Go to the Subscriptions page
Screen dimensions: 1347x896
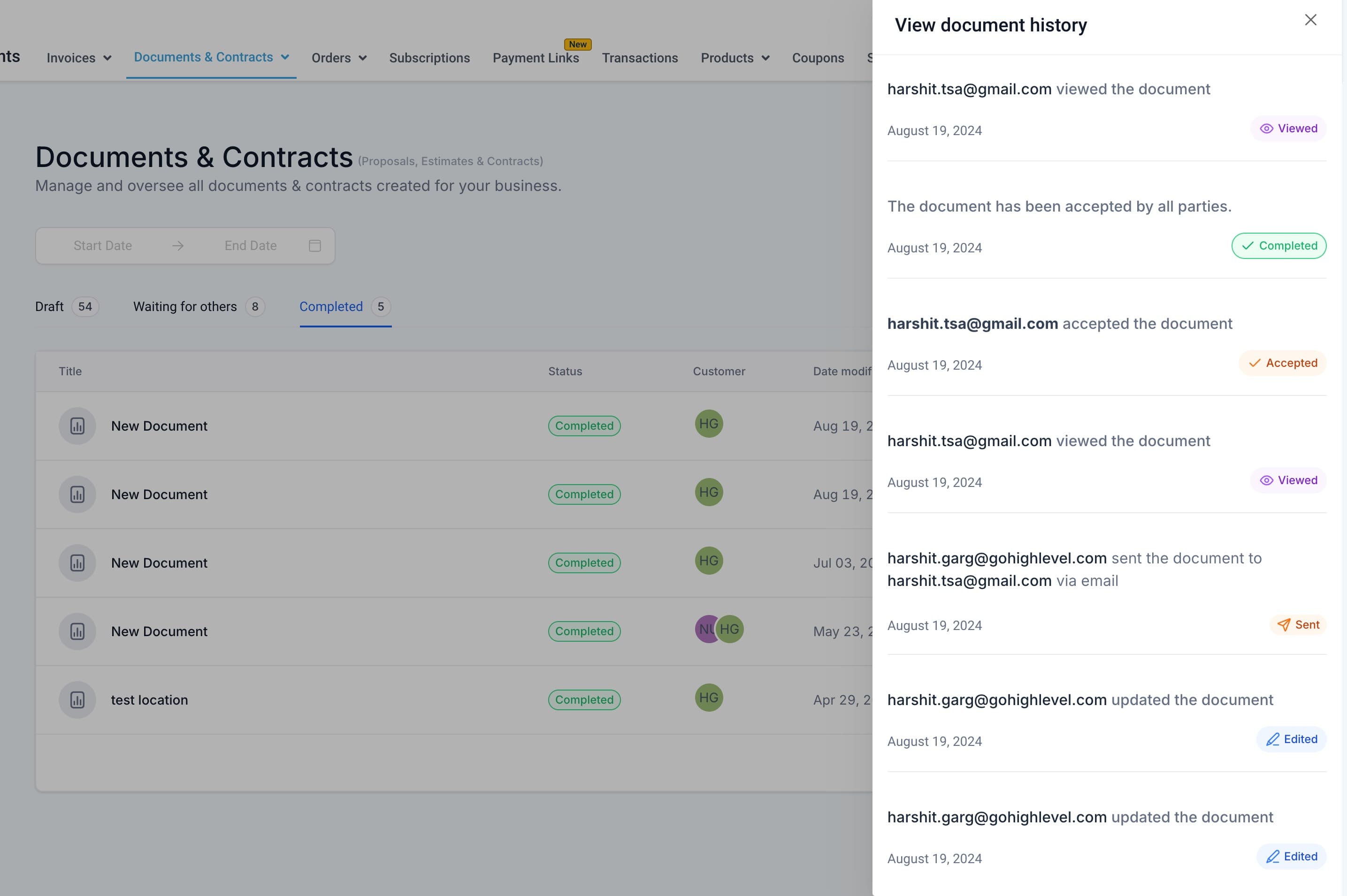click(x=429, y=58)
